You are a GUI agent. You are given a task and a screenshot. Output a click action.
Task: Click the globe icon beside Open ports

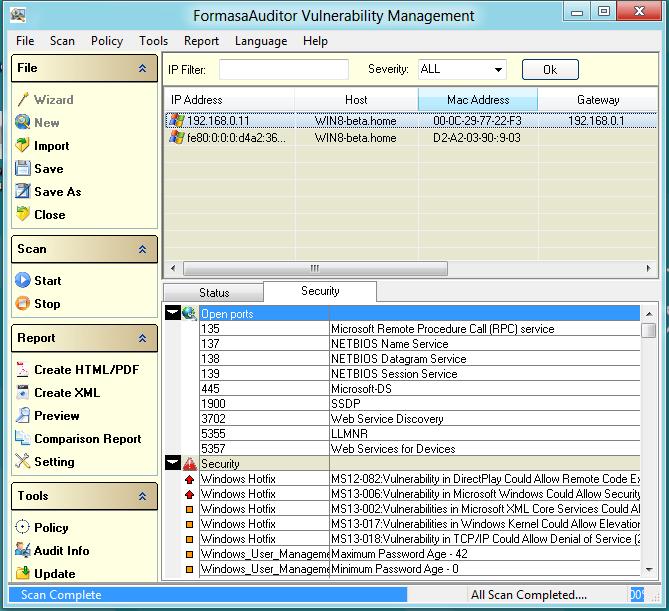(x=189, y=314)
